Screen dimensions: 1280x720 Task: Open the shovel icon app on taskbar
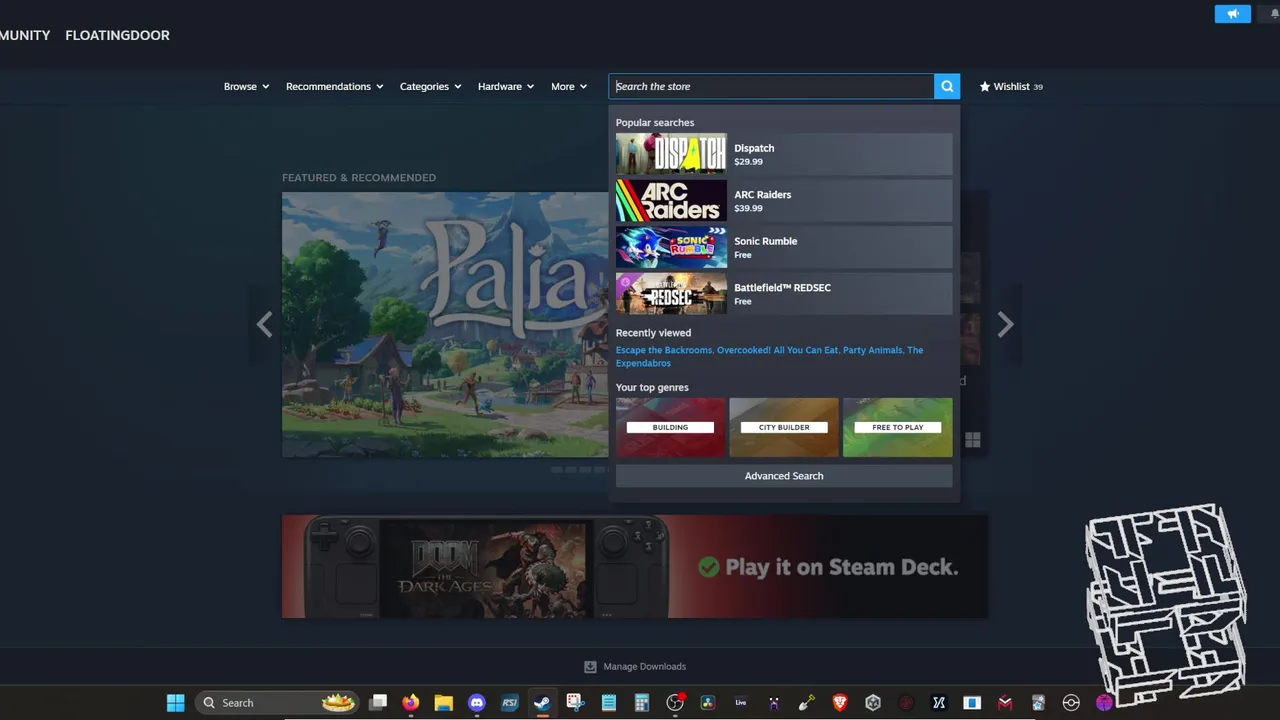807,703
